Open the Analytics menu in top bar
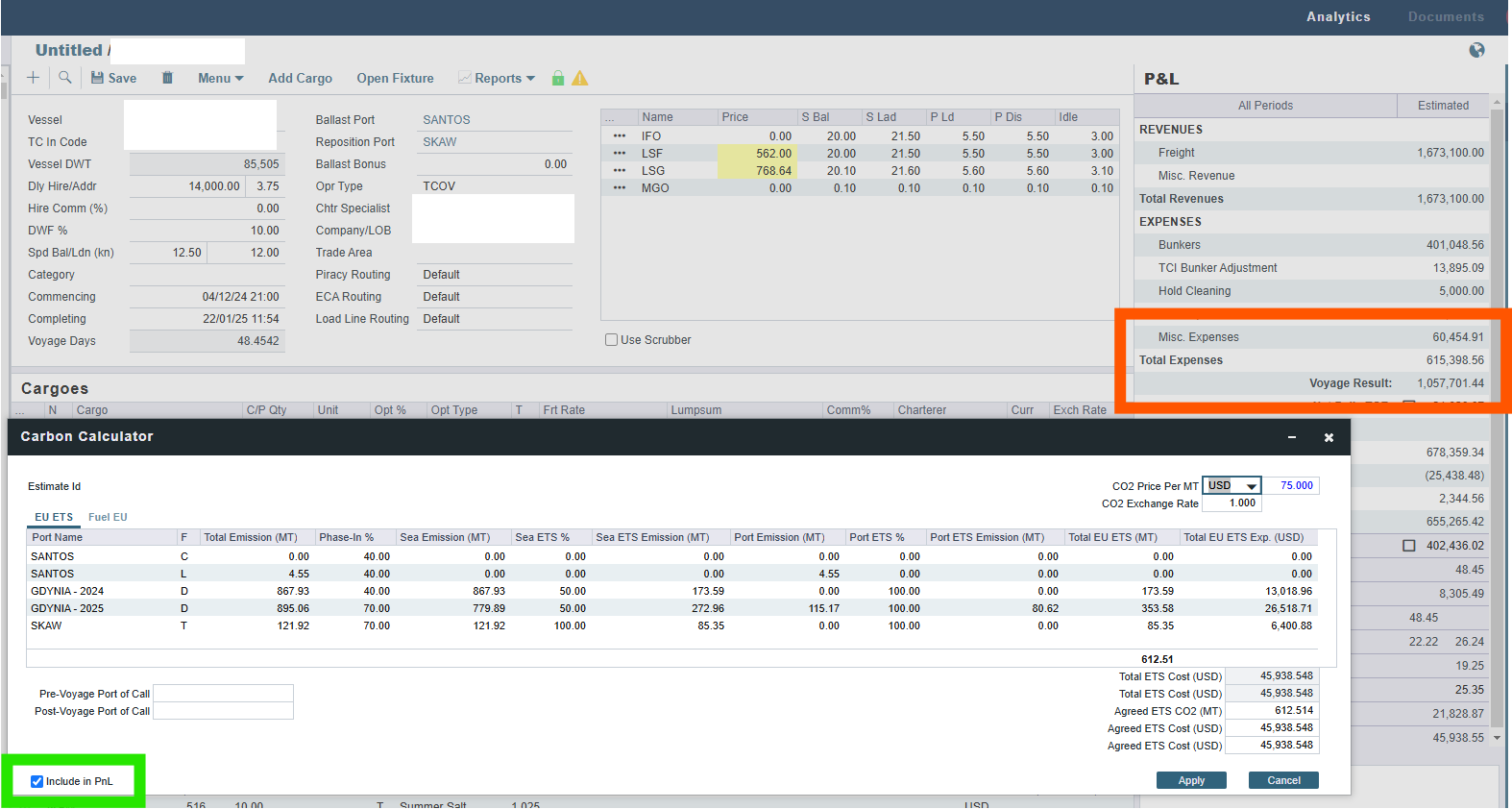 pos(1338,16)
